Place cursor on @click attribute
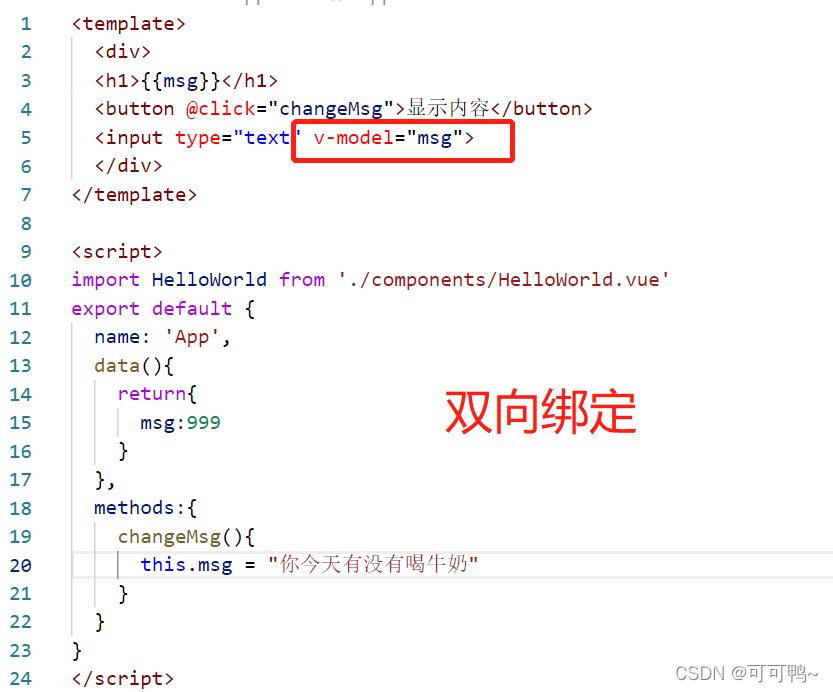Viewport: 833px width, 692px height. pos(220,109)
